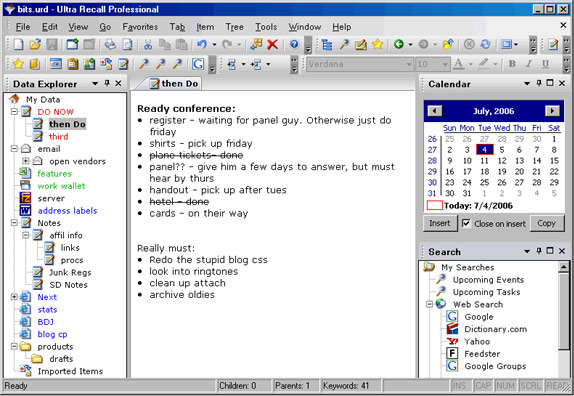Print using the printer icon

pos(110,45)
